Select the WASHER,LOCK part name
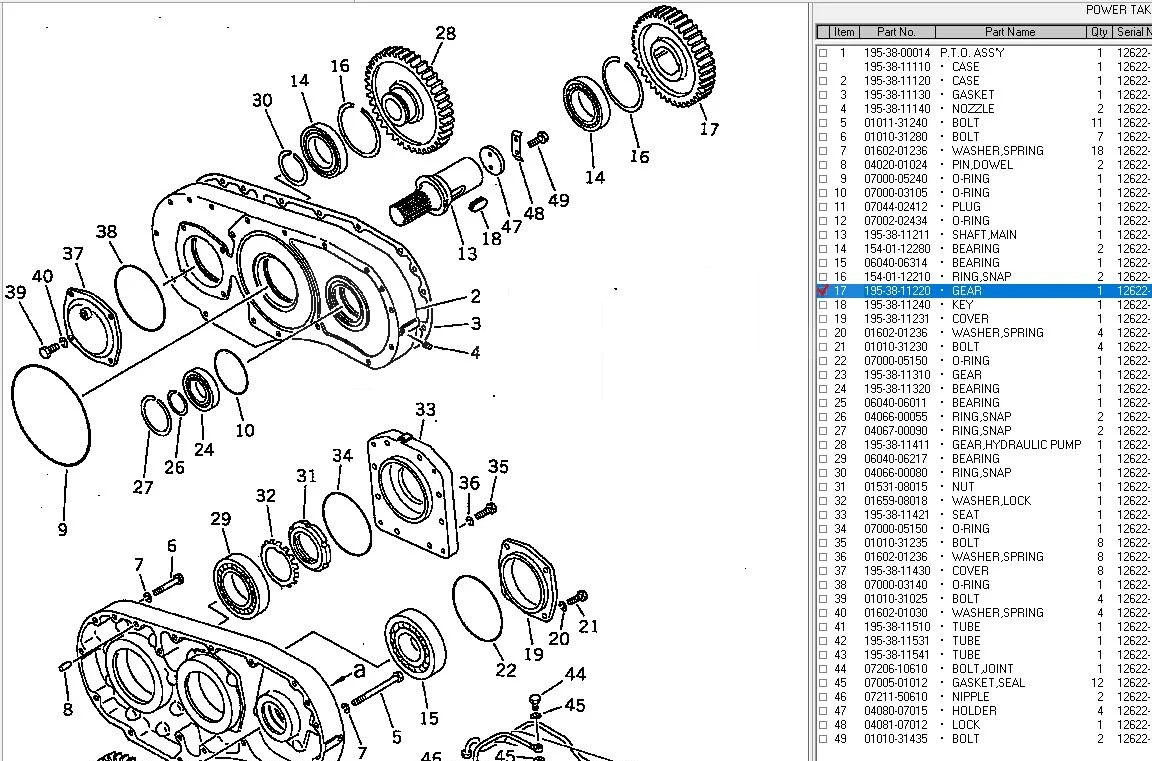Image resolution: width=1152 pixels, height=761 pixels. 991,501
